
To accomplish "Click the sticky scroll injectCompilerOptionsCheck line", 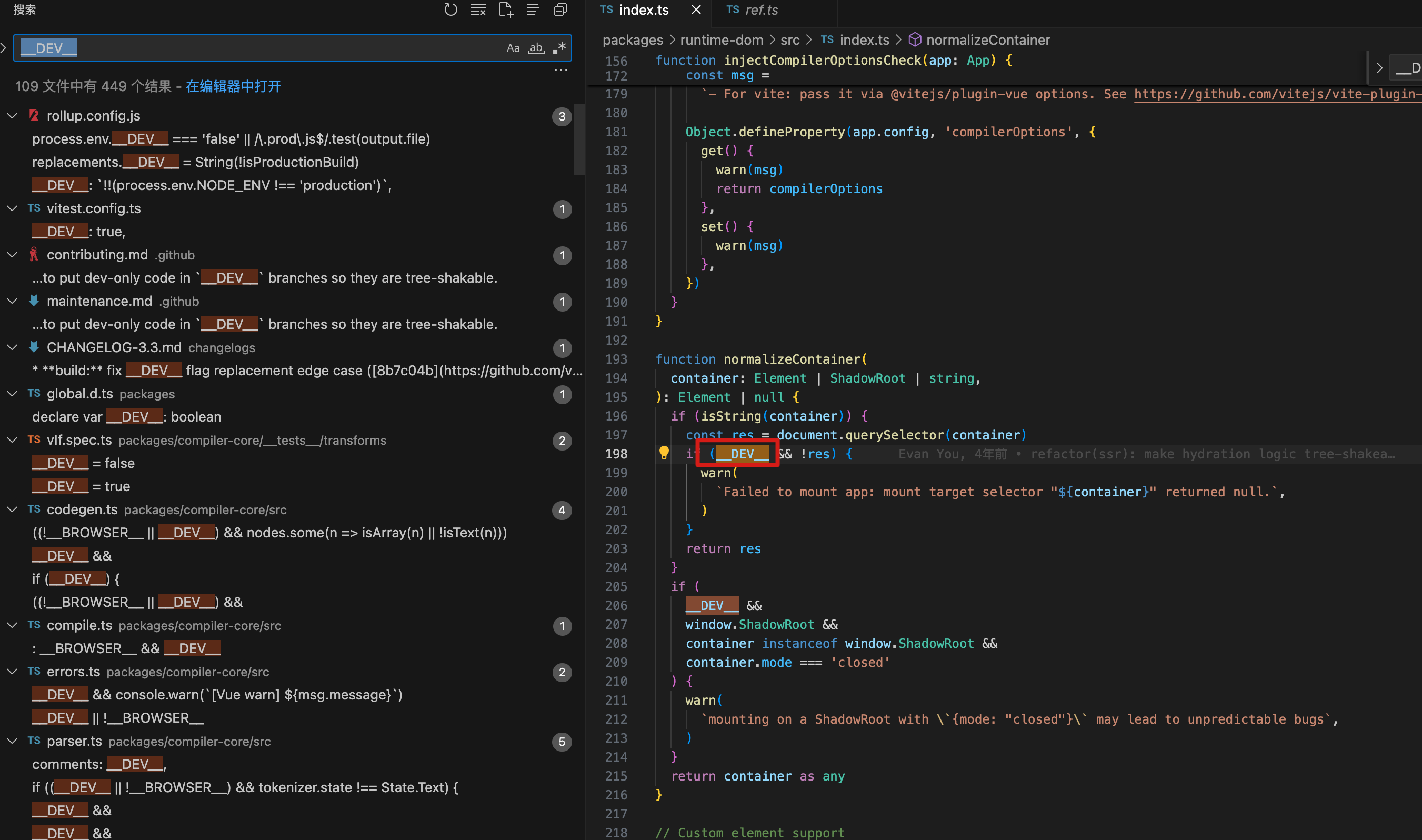I will [x=834, y=61].
